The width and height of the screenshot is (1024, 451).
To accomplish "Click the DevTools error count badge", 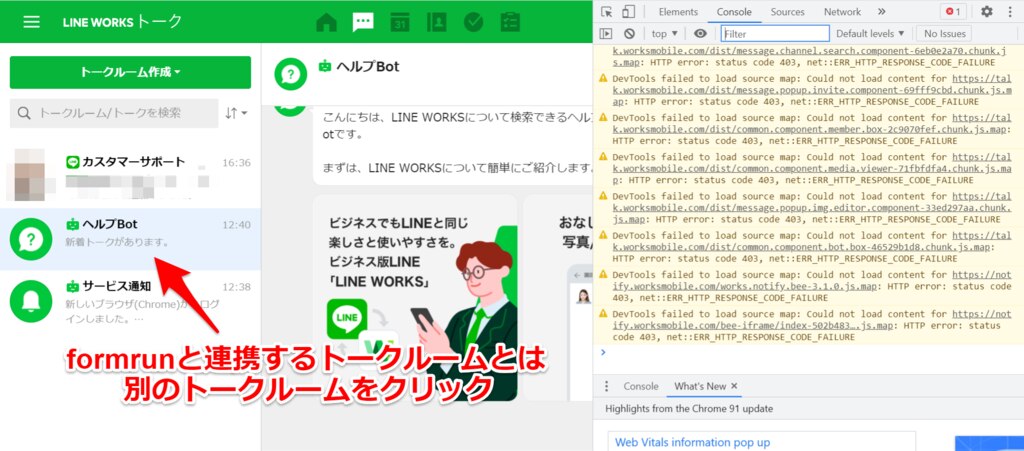I will coord(953,12).
